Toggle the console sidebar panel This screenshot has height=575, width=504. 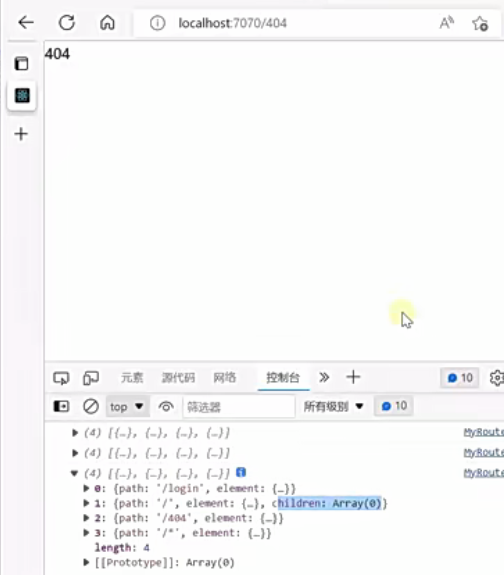(x=61, y=406)
